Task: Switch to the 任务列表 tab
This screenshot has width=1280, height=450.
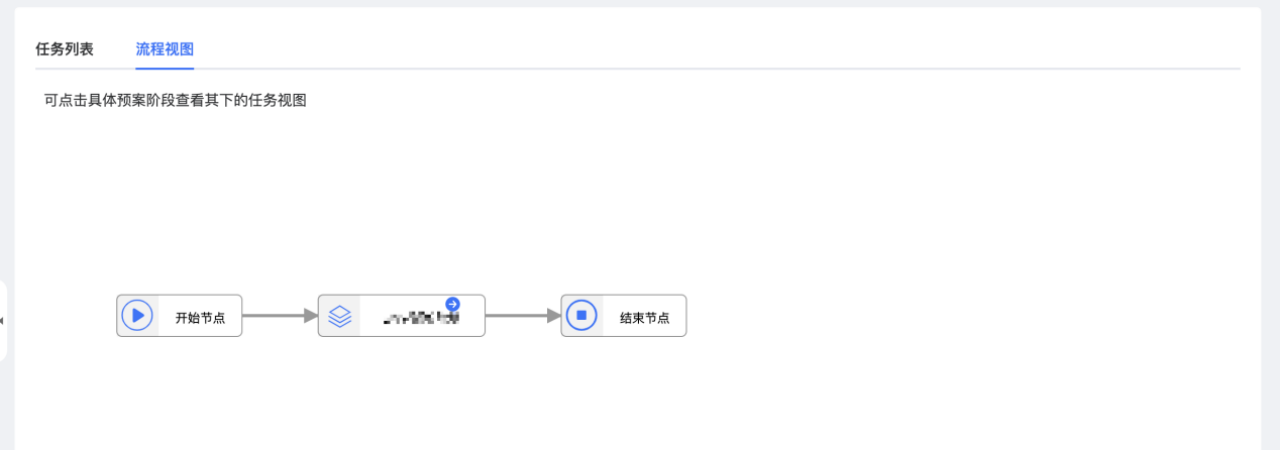Action: 64,49
